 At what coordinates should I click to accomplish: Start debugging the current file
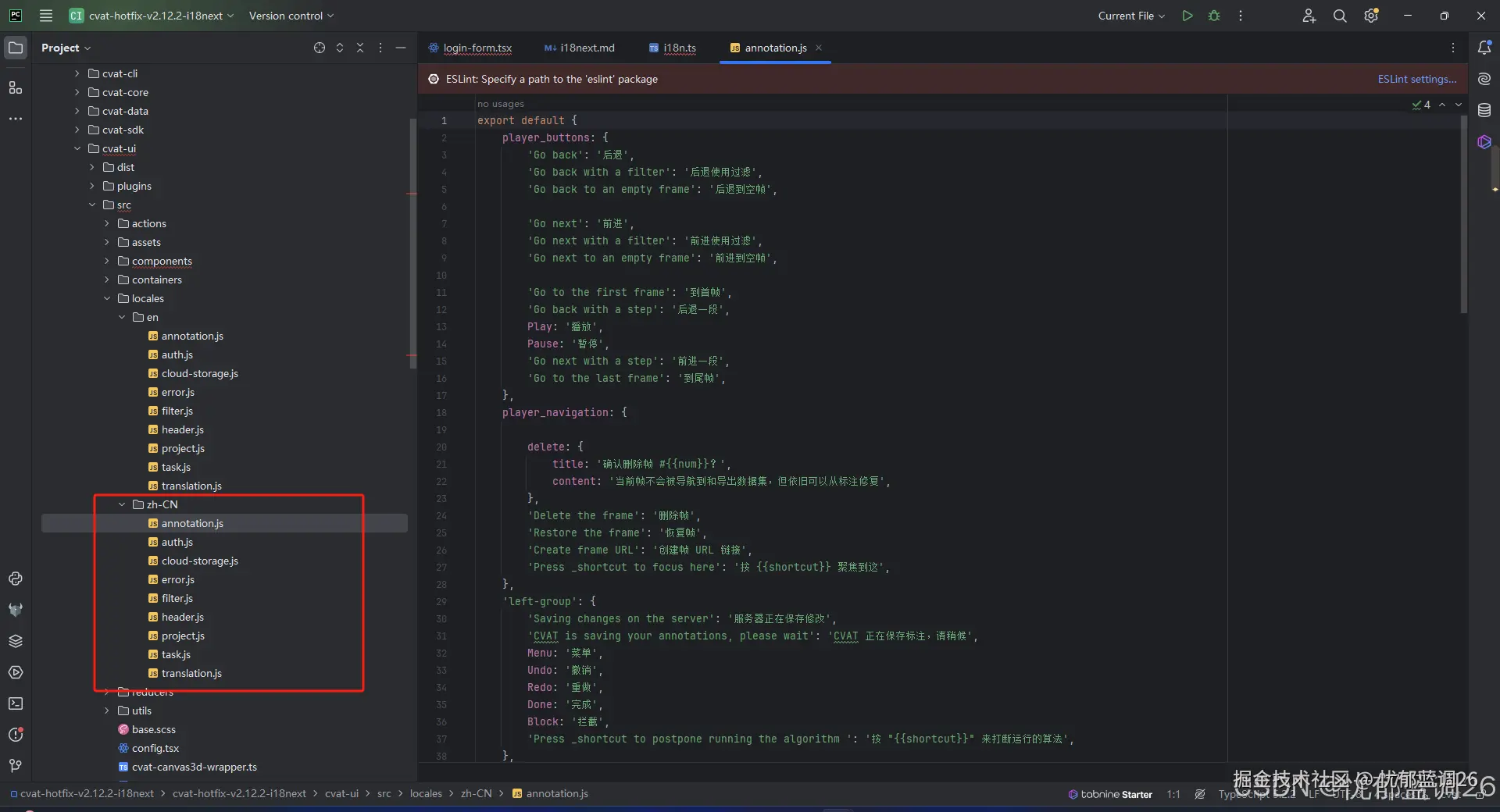1214,16
